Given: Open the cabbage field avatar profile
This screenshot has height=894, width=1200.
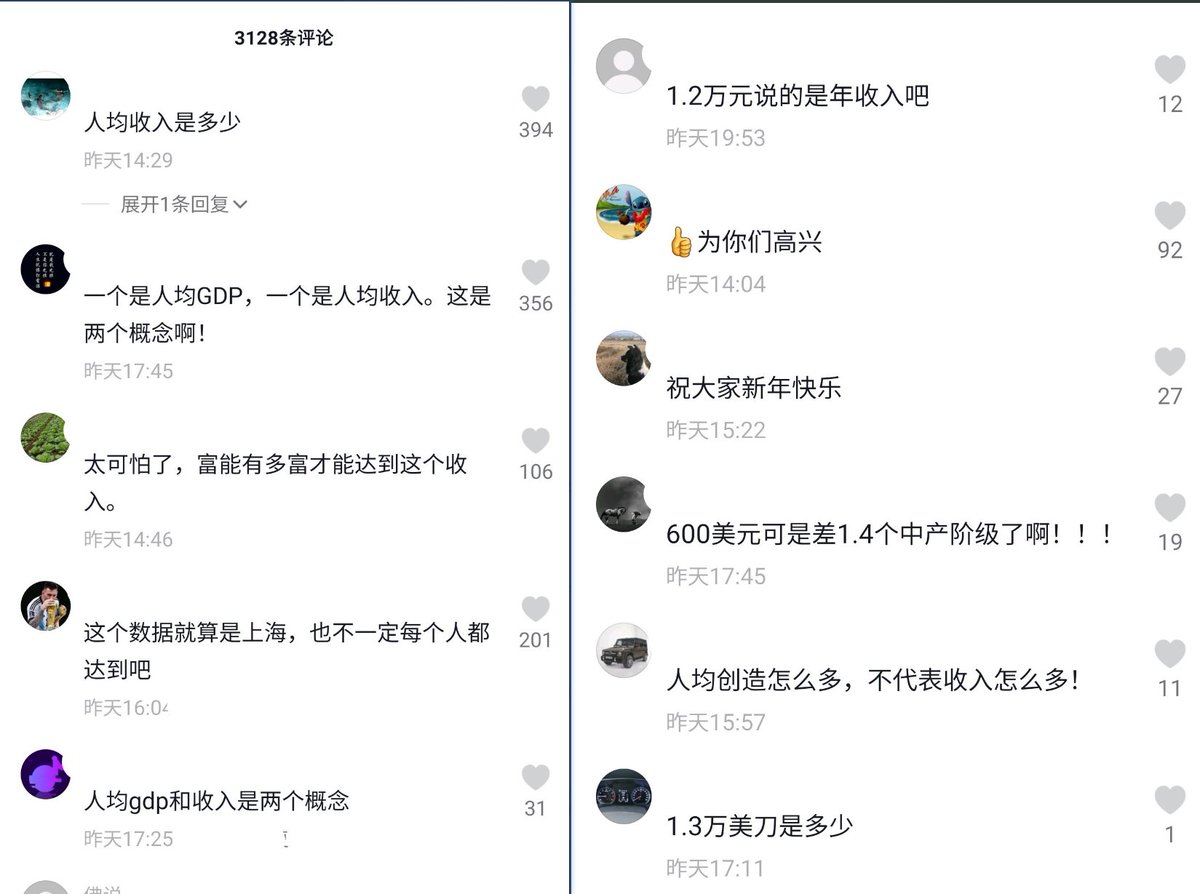Looking at the screenshot, I should [x=45, y=437].
